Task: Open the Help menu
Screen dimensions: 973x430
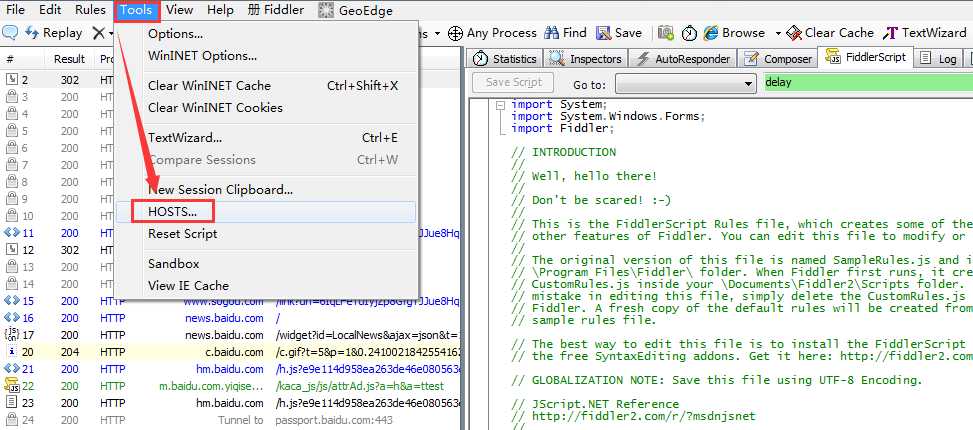Action: pos(220,10)
